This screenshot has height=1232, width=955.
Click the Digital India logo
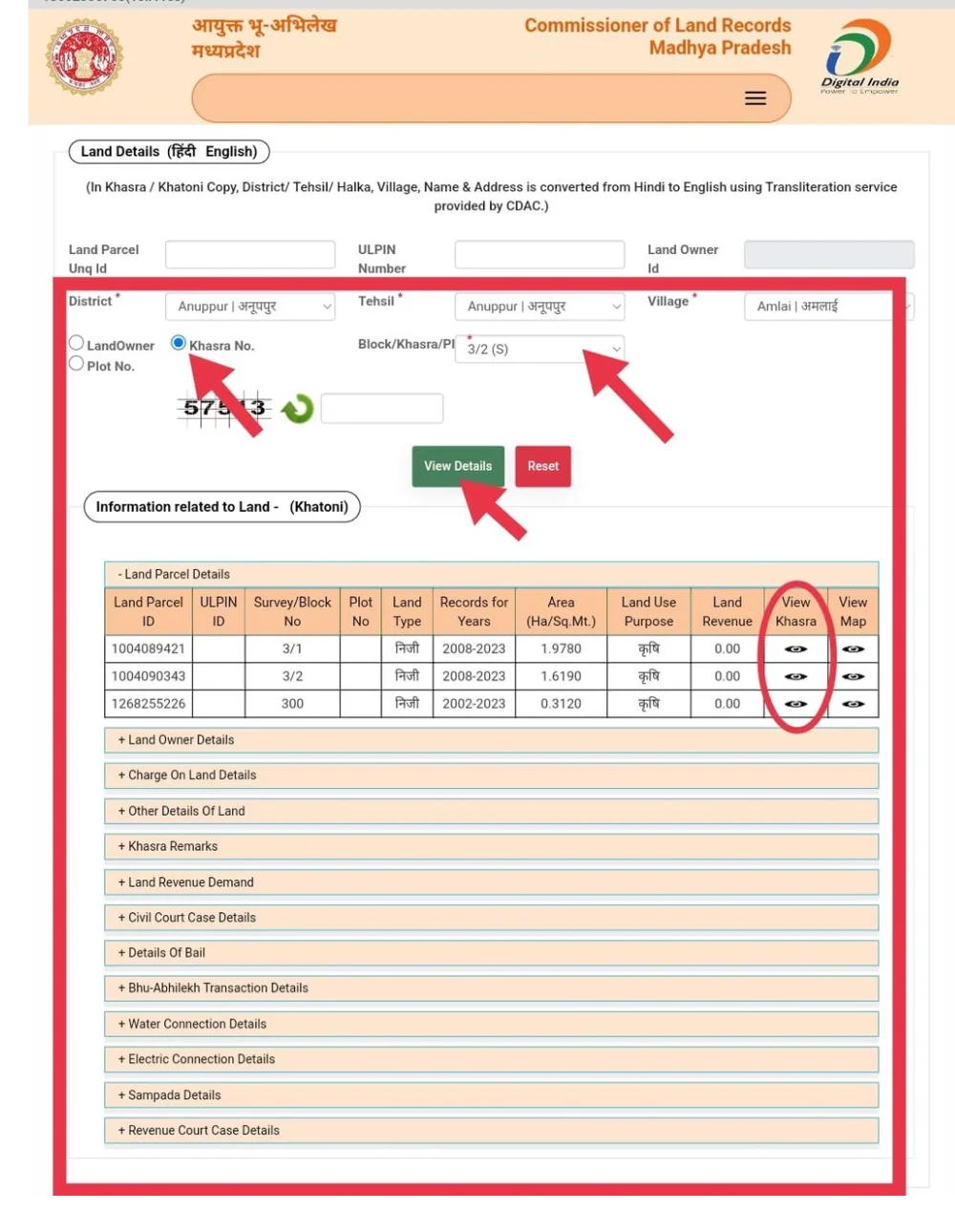pos(859,57)
